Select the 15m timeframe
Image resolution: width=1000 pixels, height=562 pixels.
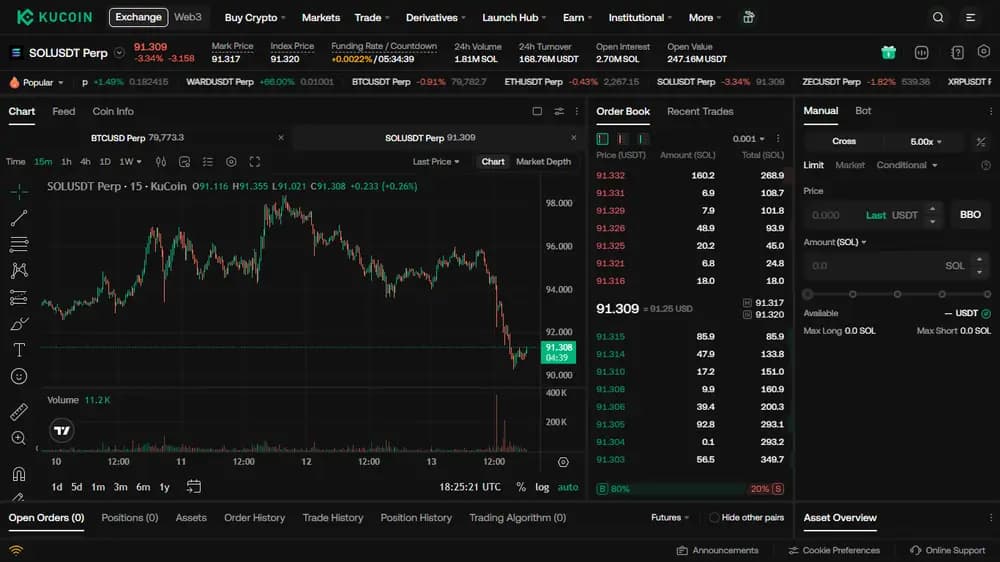43,162
